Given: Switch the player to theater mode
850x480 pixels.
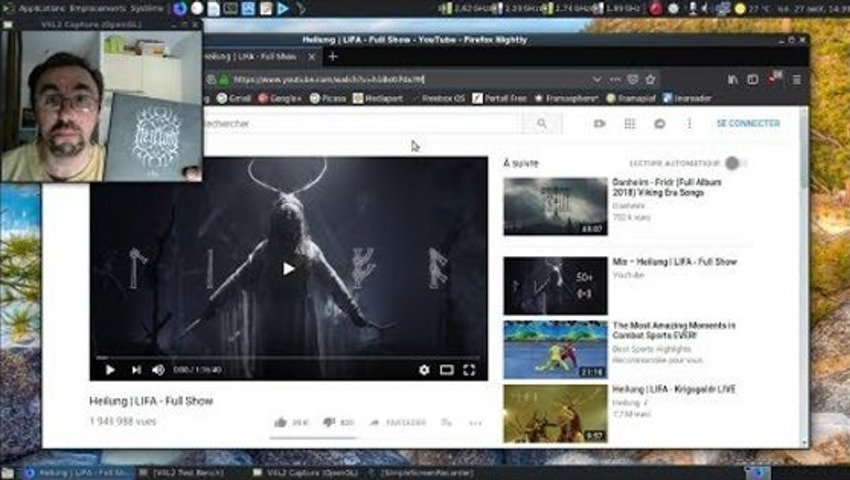Looking at the screenshot, I should [x=447, y=370].
